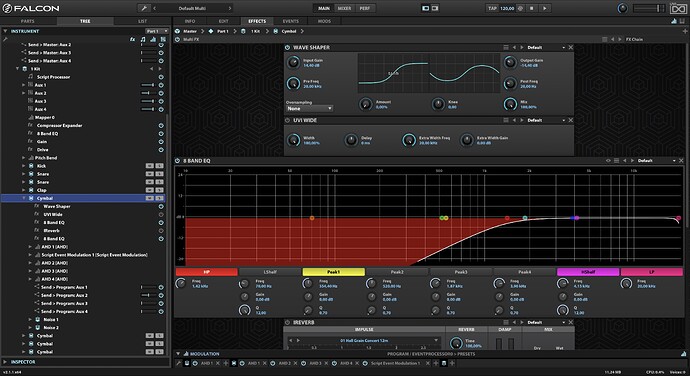Go to previous multi preset arrow
690x376 pixels.
[x=154, y=8]
